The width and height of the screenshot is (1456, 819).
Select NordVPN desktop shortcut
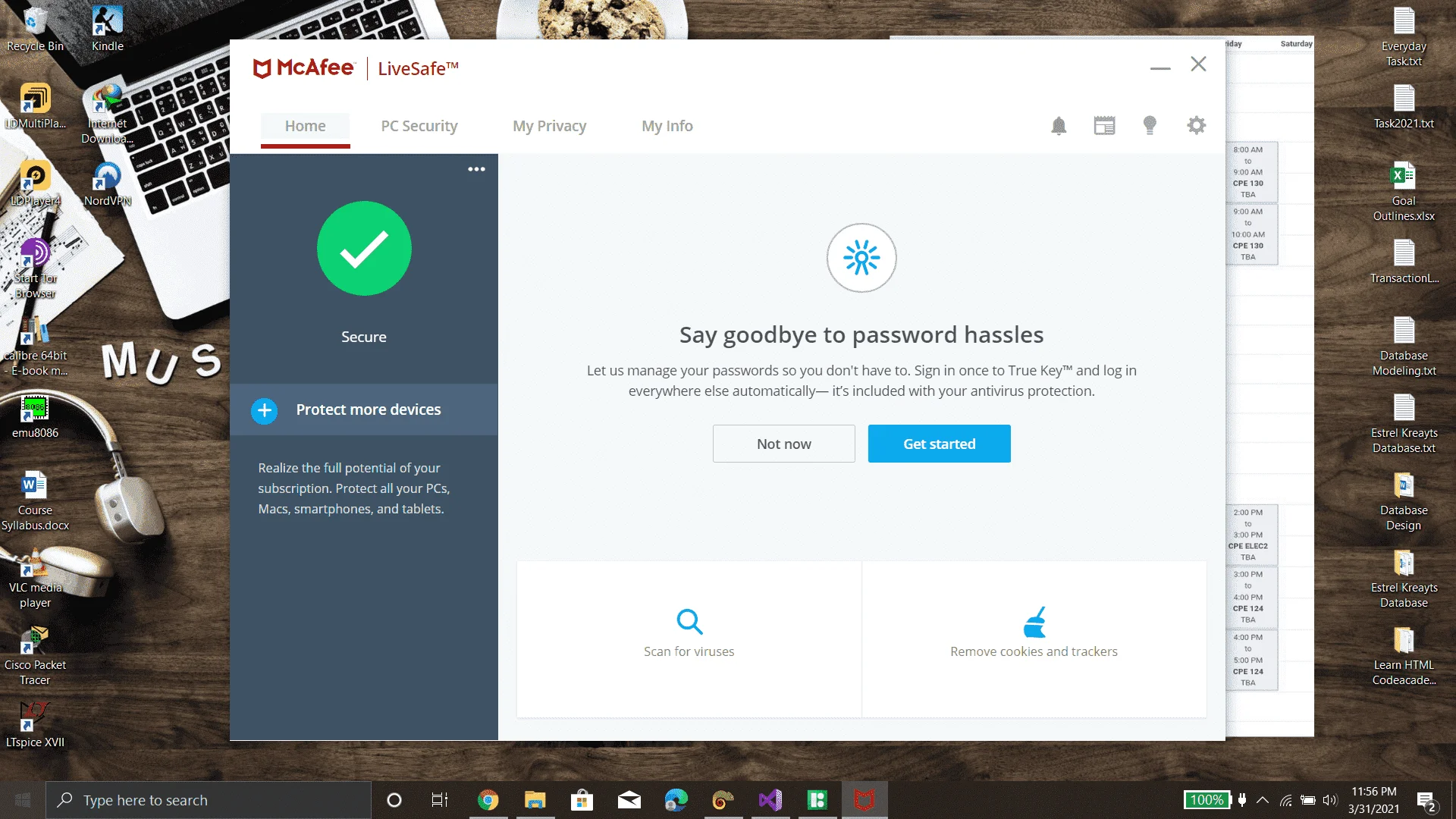(x=108, y=185)
